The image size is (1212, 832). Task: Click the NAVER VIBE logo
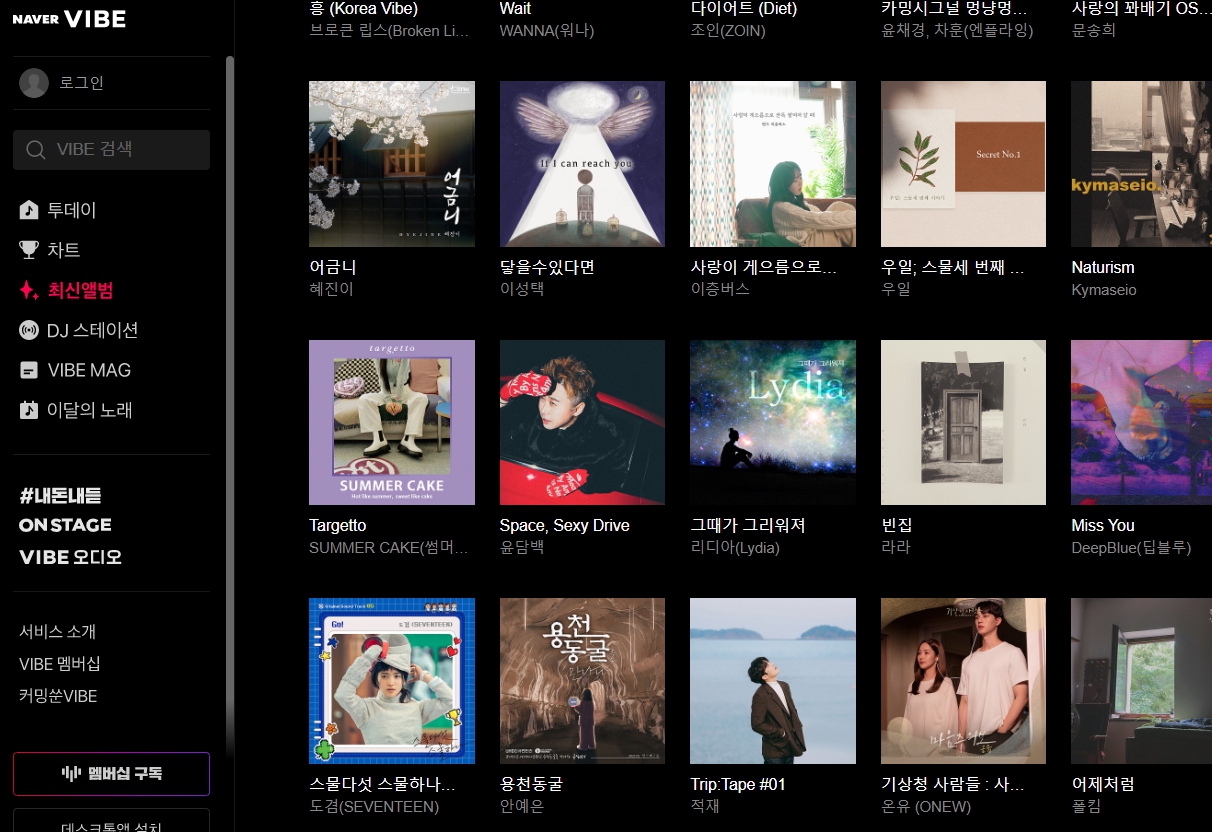(69, 18)
